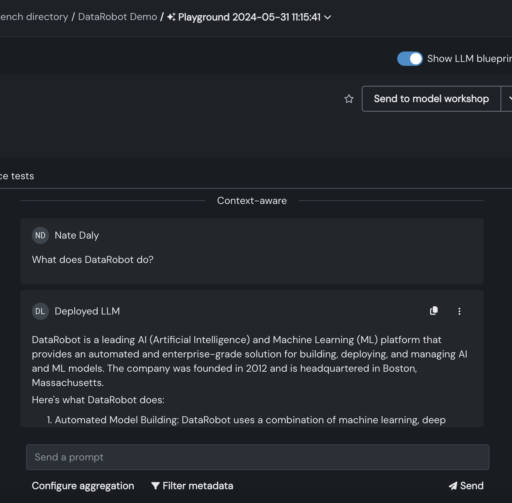Toggle the Show LLM blueprint switch

410,59
